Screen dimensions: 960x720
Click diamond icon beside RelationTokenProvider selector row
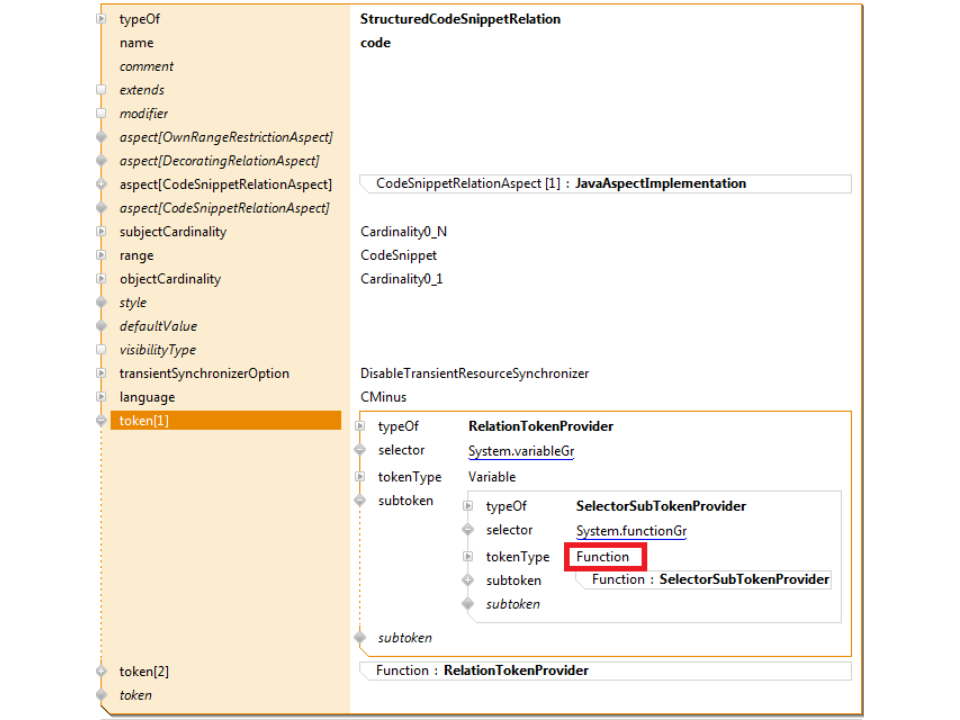pos(360,451)
